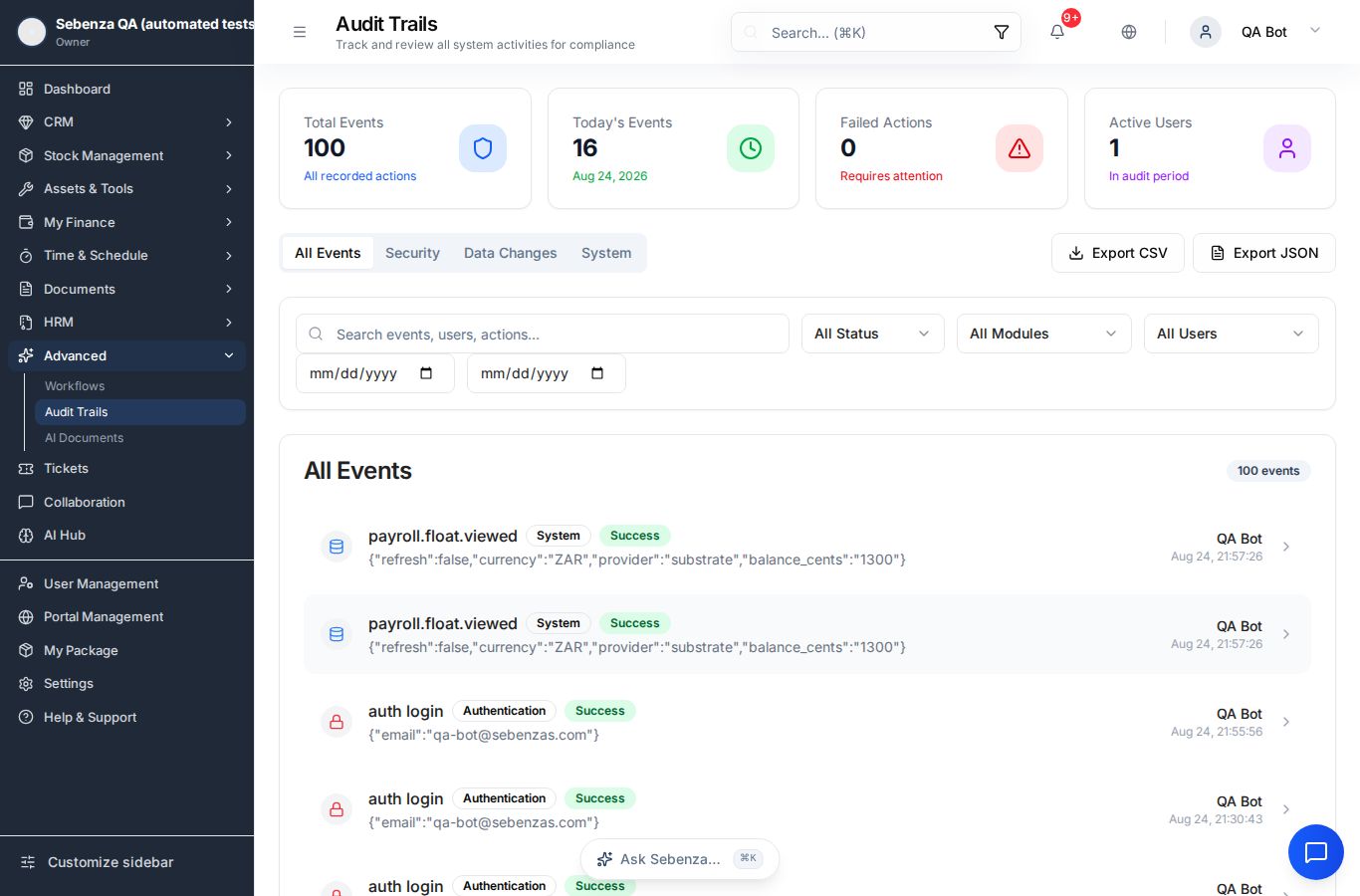This screenshot has width=1360, height=896.
Task: Open calendar picker on second date field
Action: tap(597, 373)
